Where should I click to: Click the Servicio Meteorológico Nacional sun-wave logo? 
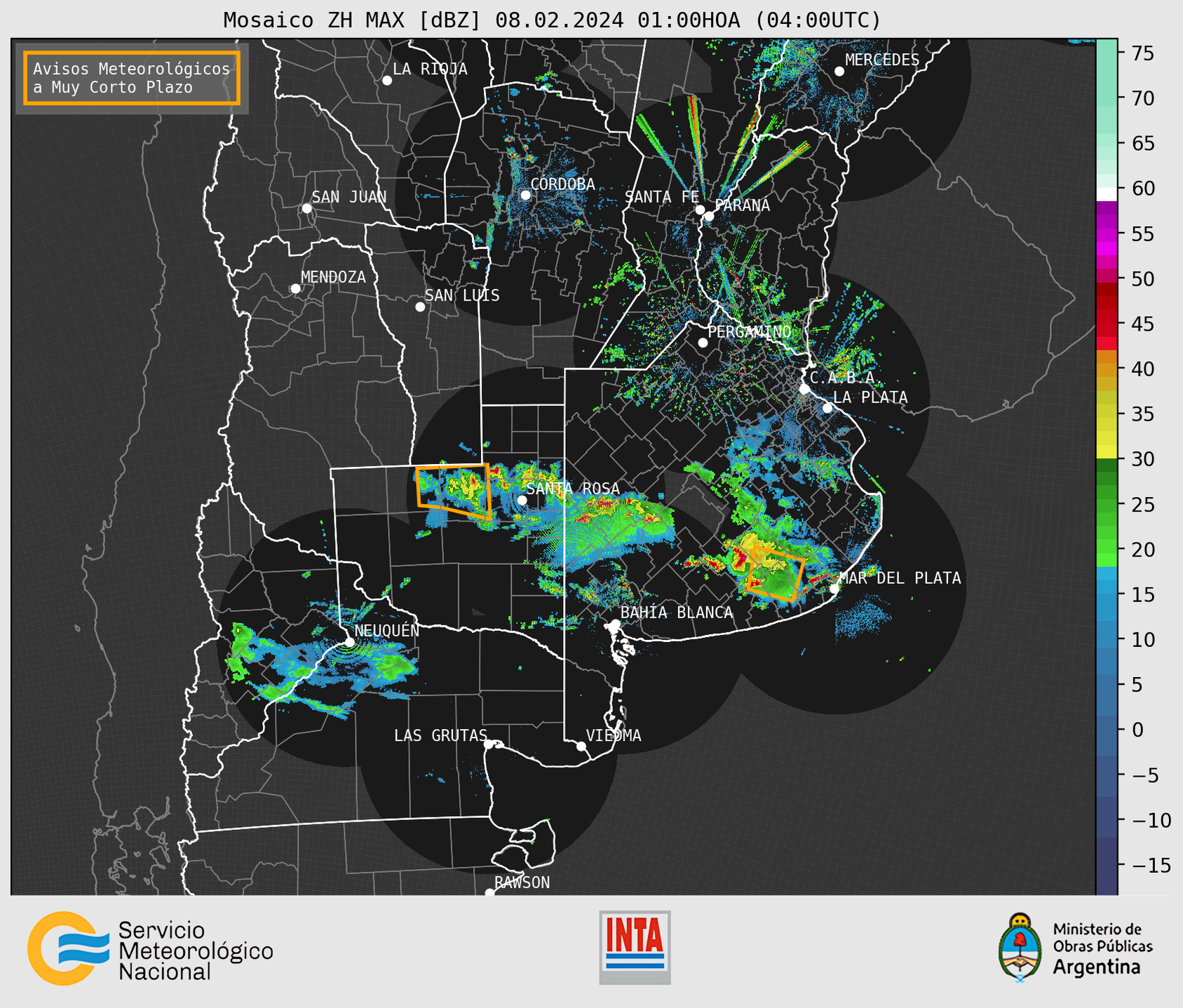(68, 948)
